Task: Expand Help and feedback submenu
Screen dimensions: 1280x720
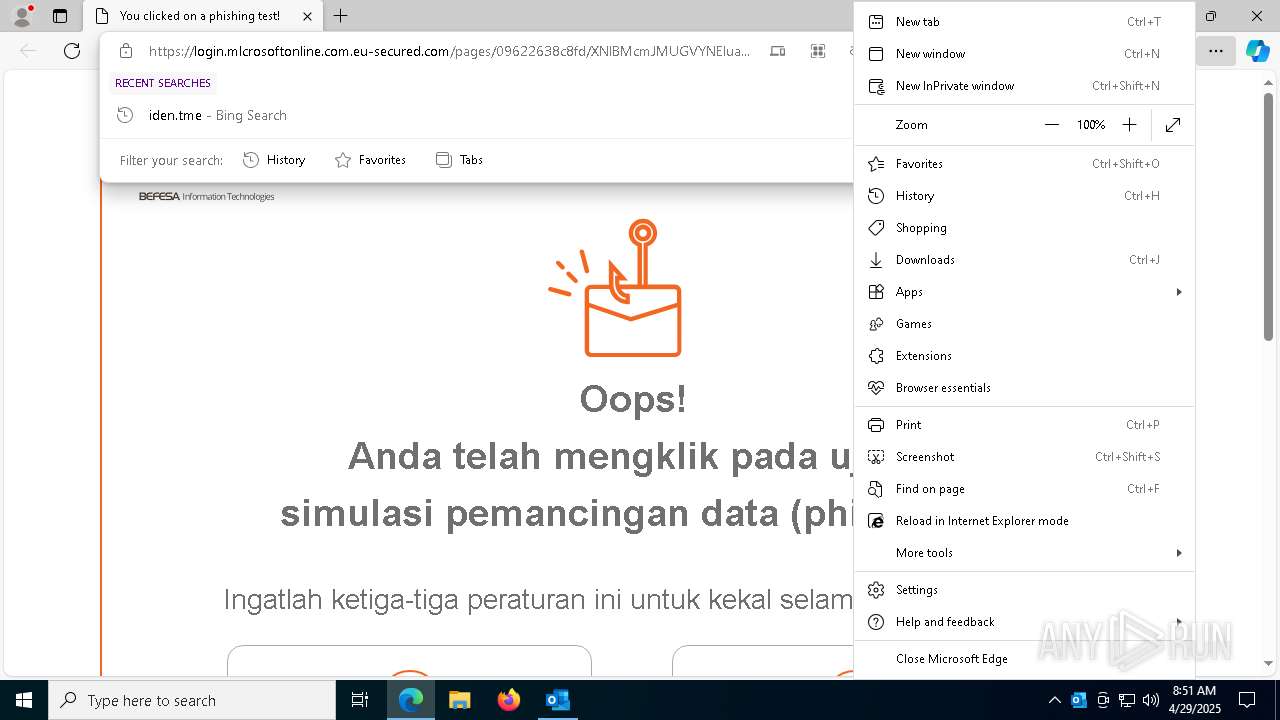Action: coord(1024,622)
